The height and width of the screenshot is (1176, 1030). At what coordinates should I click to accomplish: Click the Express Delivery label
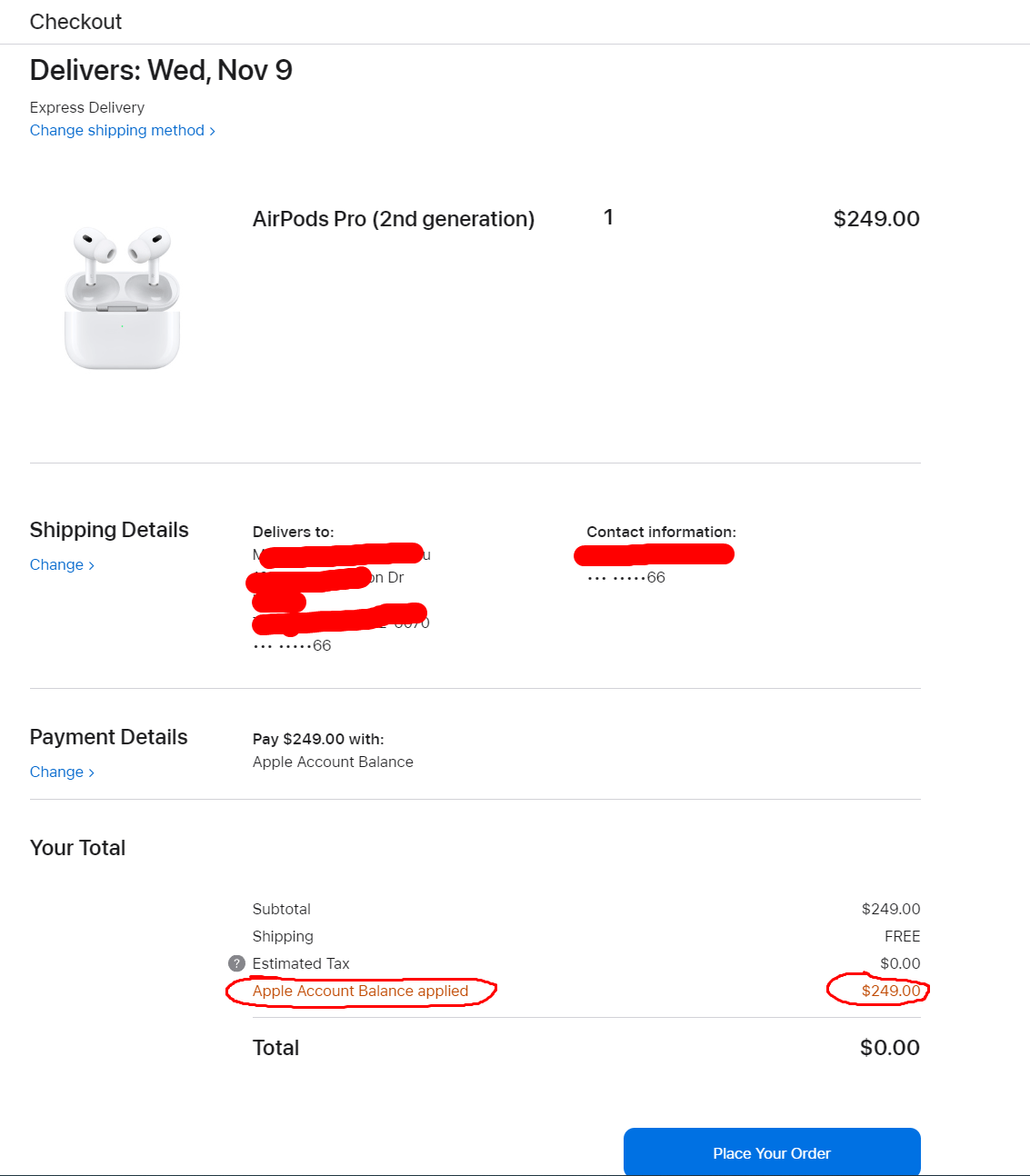(86, 107)
